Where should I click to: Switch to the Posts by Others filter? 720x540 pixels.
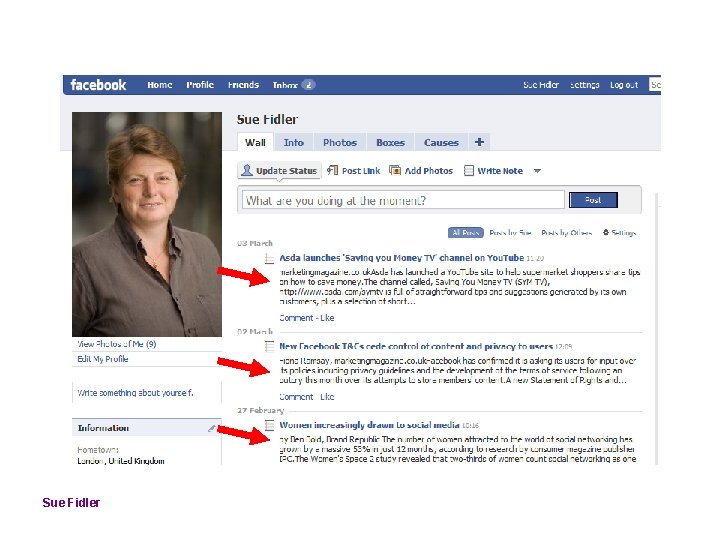pyautogui.click(x=567, y=233)
